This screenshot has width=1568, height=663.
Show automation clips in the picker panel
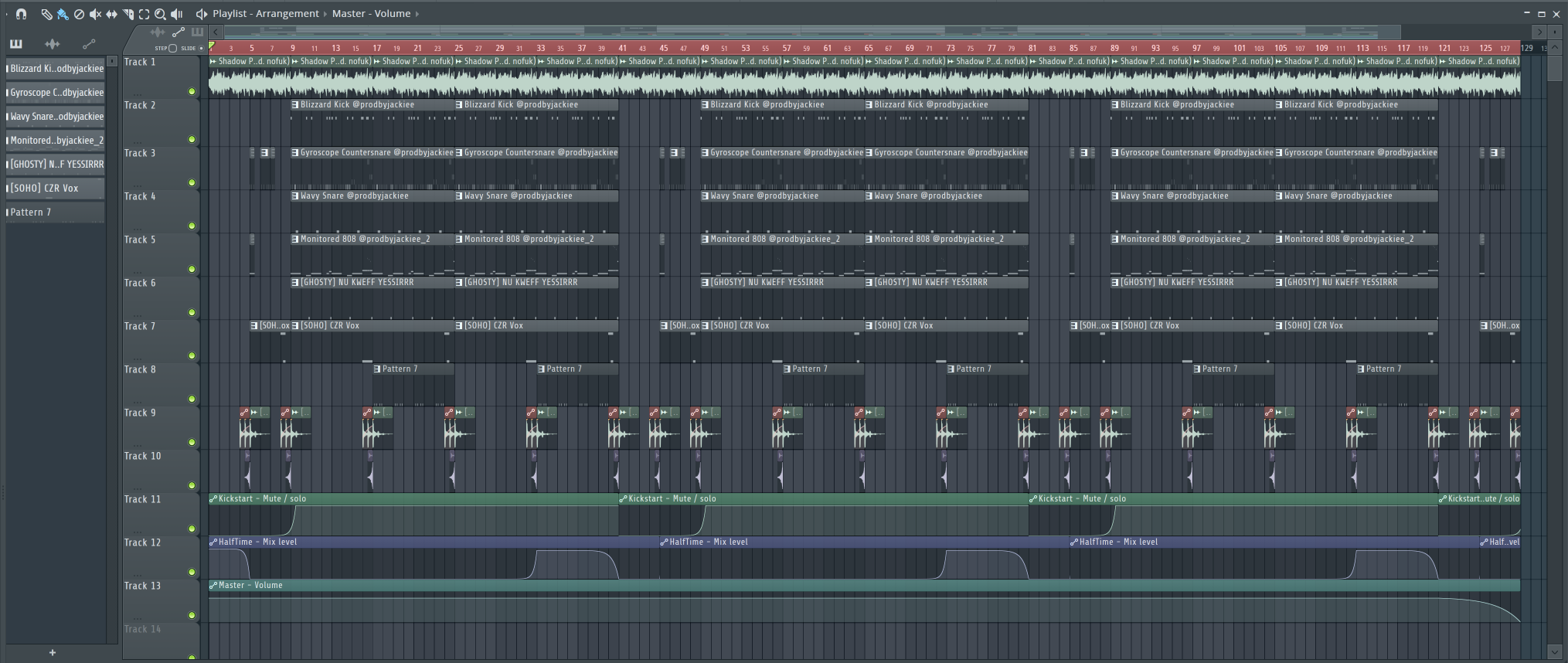pyautogui.click(x=89, y=44)
